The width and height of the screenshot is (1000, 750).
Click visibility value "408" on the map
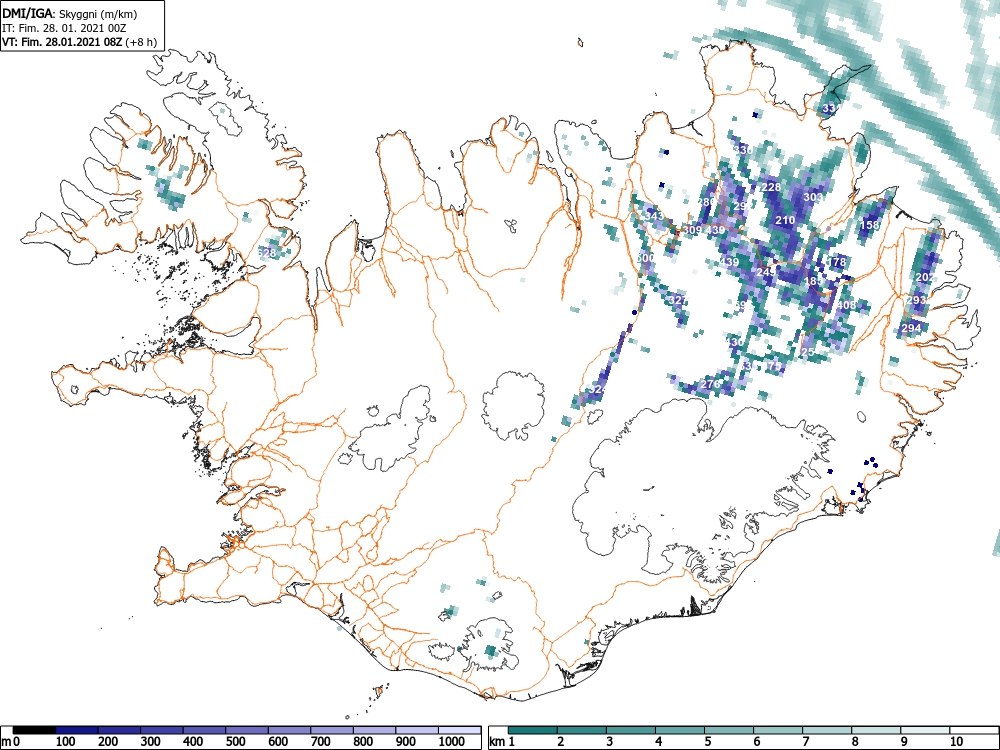tap(846, 305)
